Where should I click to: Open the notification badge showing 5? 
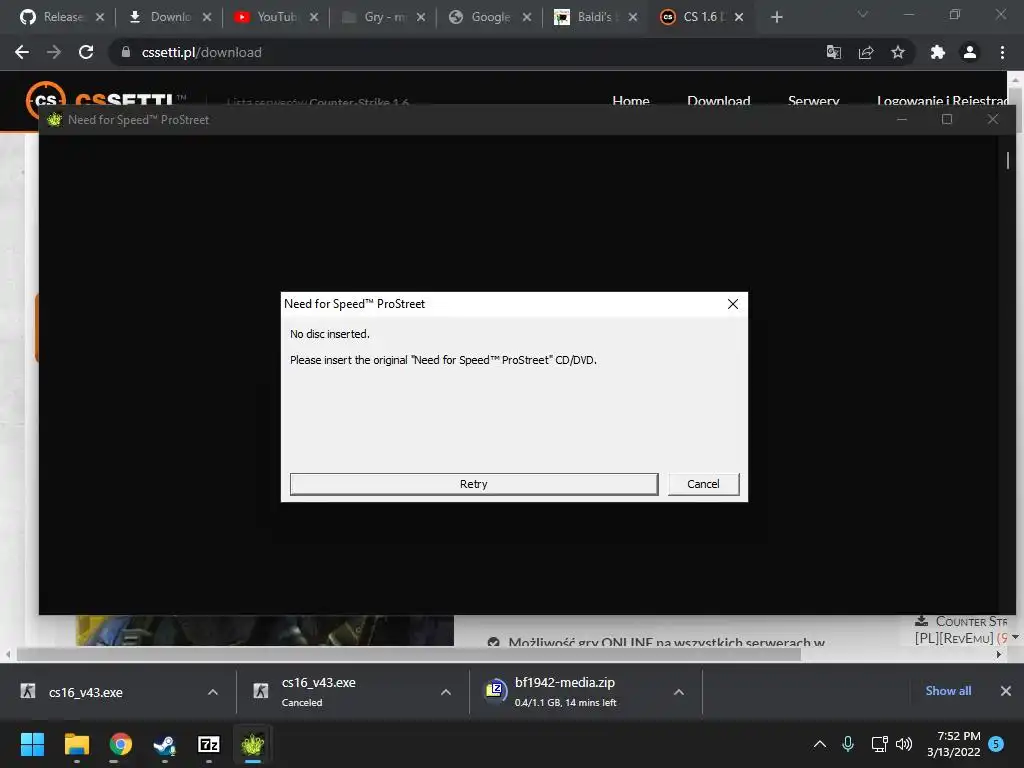pos(997,744)
